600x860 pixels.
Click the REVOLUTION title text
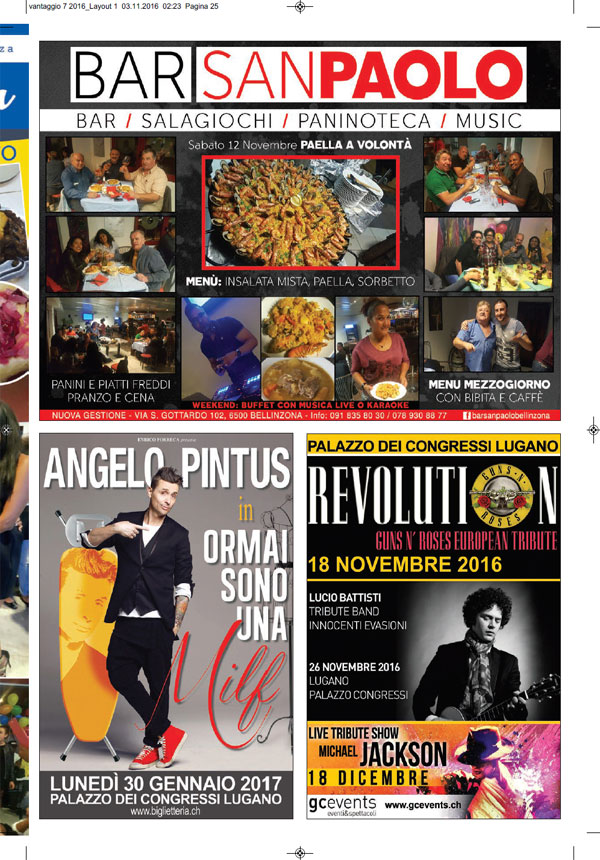[x=433, y=496]
